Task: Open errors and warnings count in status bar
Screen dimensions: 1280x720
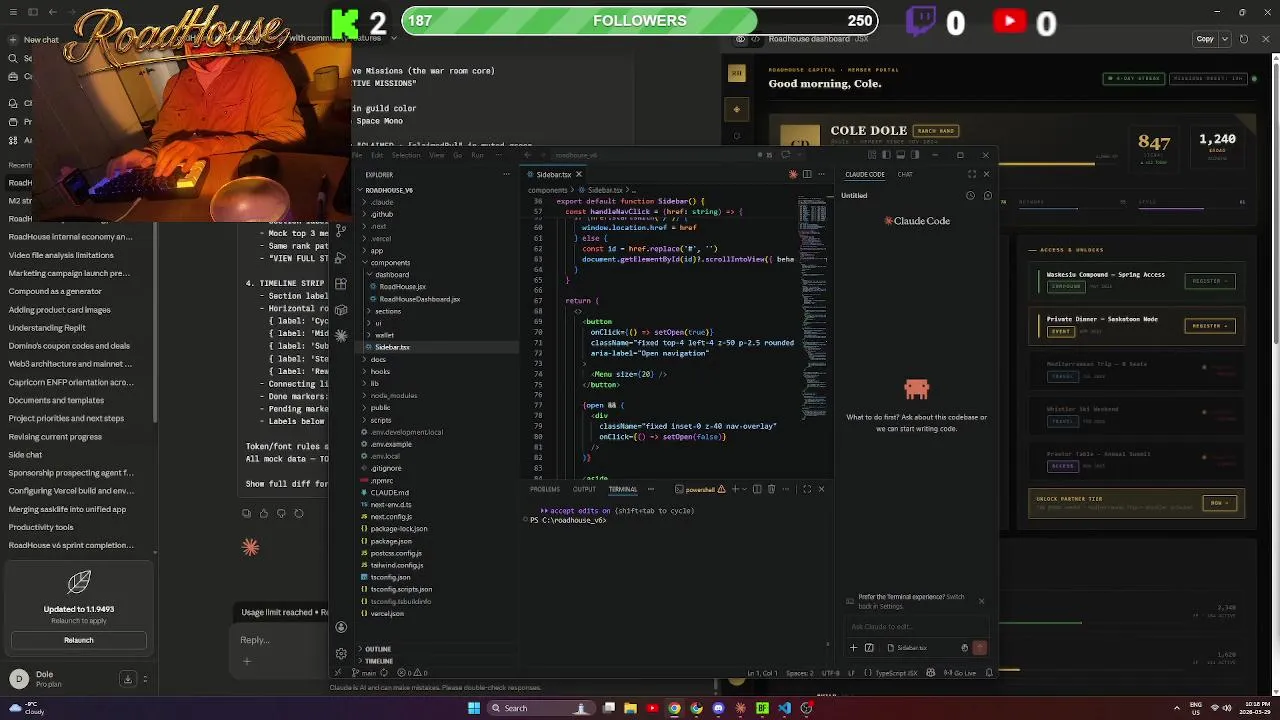Action: coord(414,673)
